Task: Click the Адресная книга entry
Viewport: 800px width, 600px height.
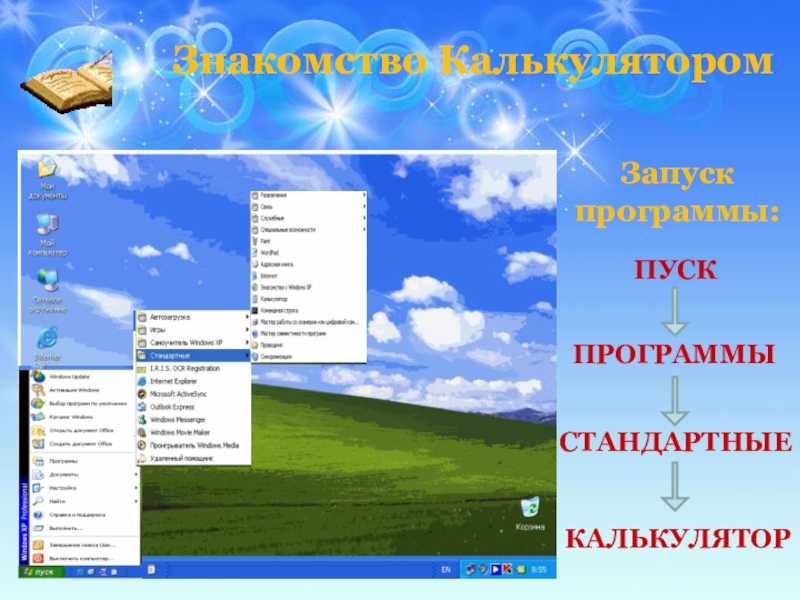Action: pyautogui.click(x=308, y=264)
